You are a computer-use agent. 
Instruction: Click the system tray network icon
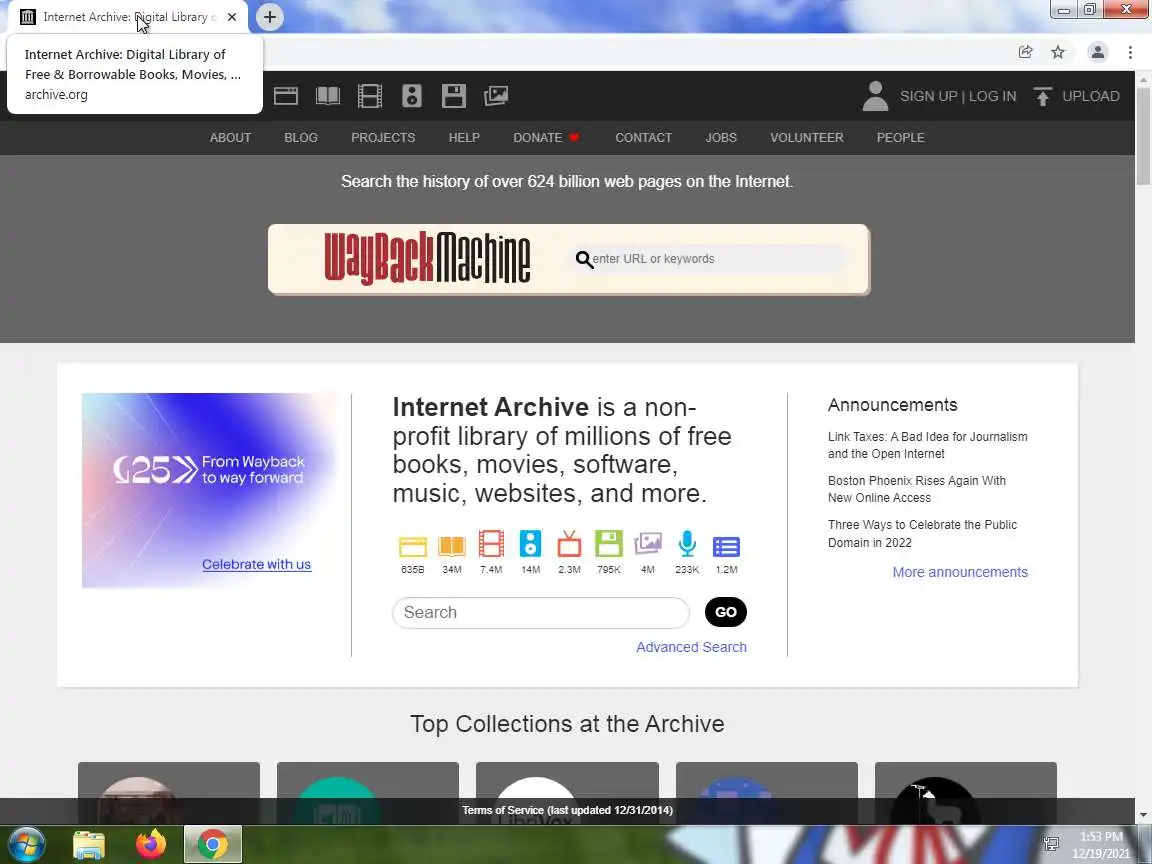[1051, 843]
